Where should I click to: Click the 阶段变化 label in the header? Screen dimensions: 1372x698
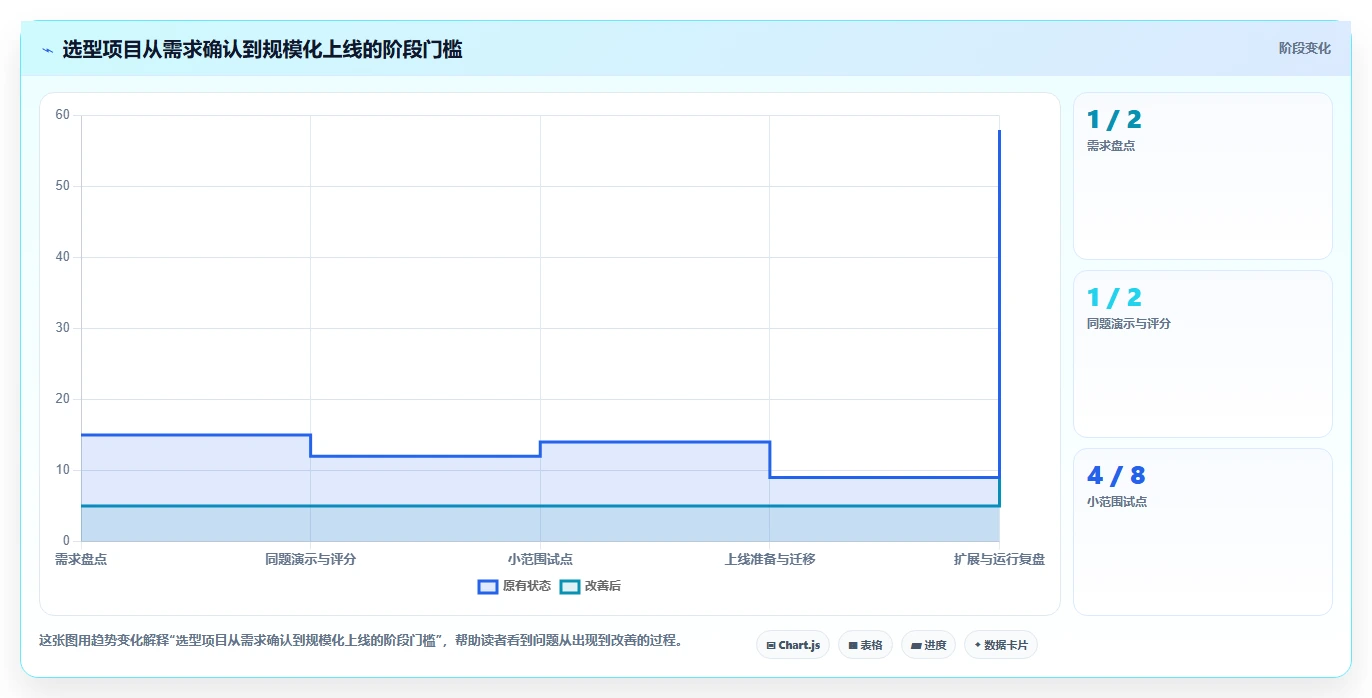tap(1305, 48)
